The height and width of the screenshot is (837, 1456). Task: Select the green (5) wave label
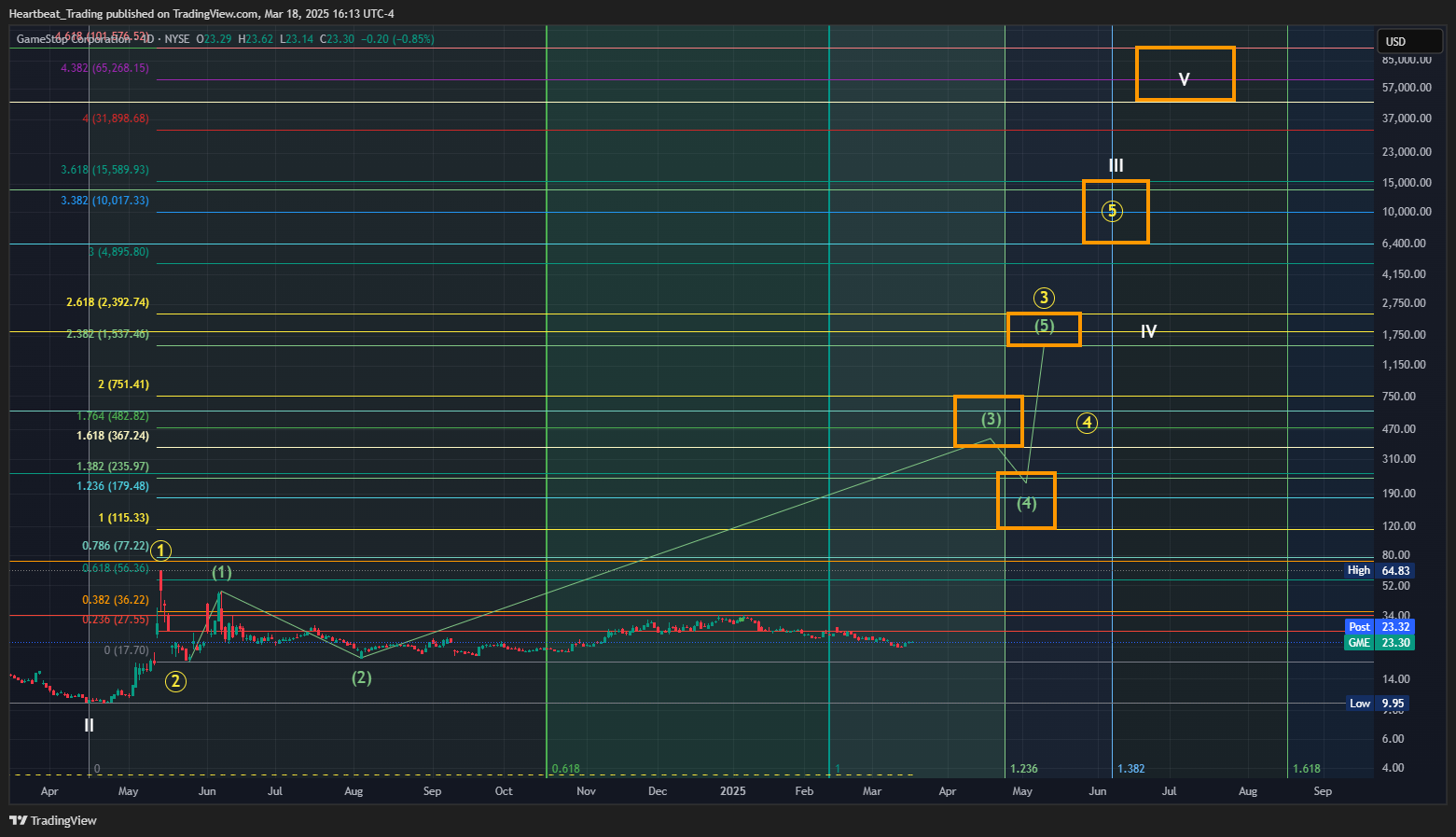click(1044, 326)
